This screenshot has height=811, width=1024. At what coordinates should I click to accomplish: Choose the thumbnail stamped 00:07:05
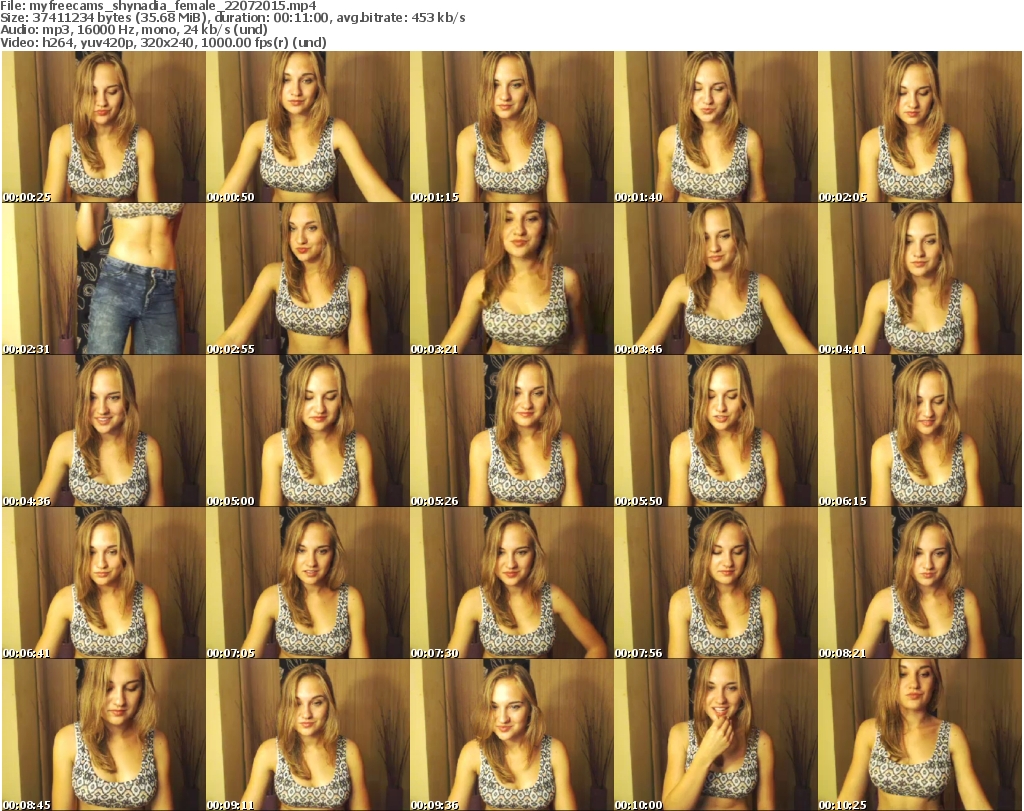point(308,583)
